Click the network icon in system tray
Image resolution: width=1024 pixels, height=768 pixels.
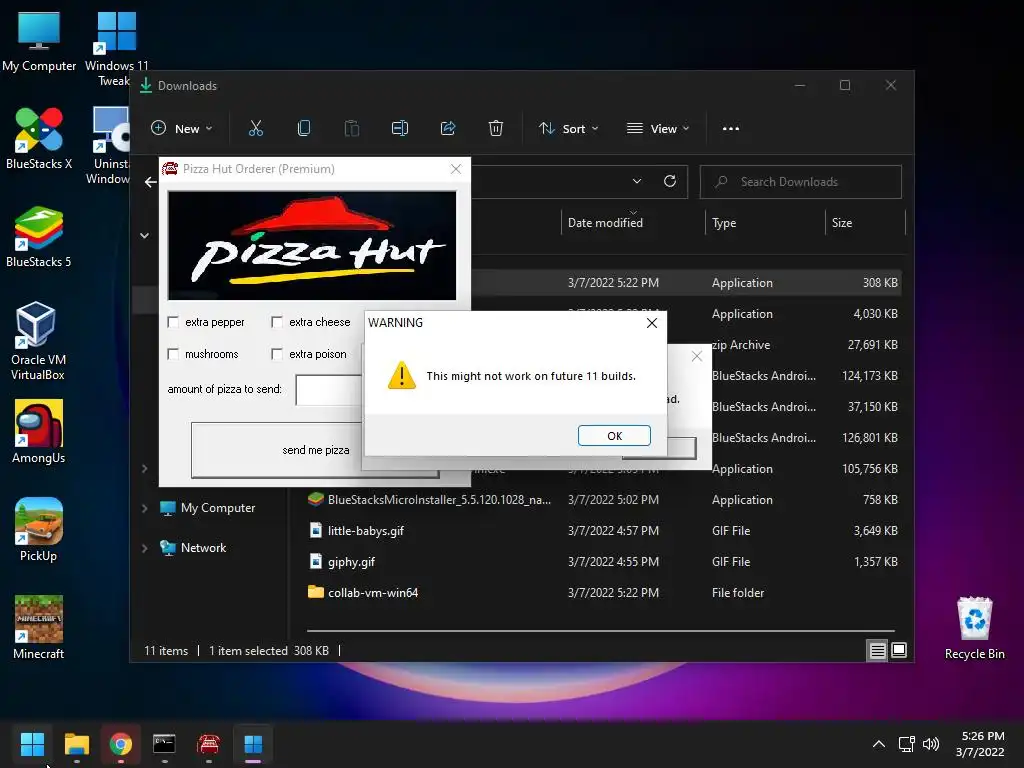906,744
